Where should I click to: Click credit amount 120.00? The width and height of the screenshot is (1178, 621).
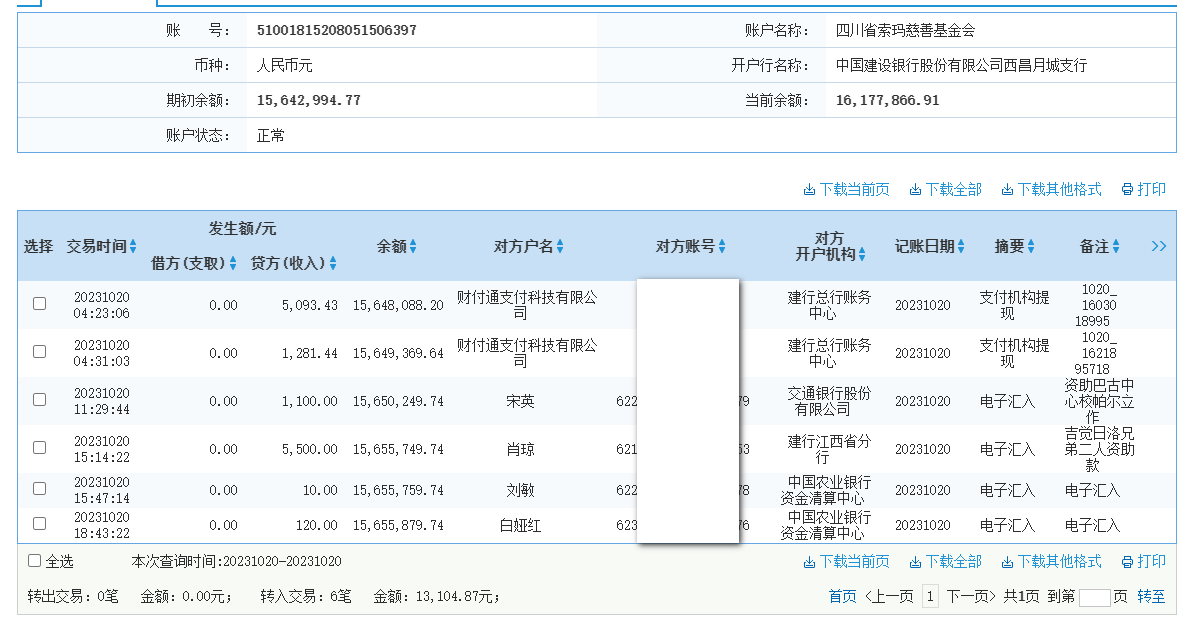[x=316, y=526]
